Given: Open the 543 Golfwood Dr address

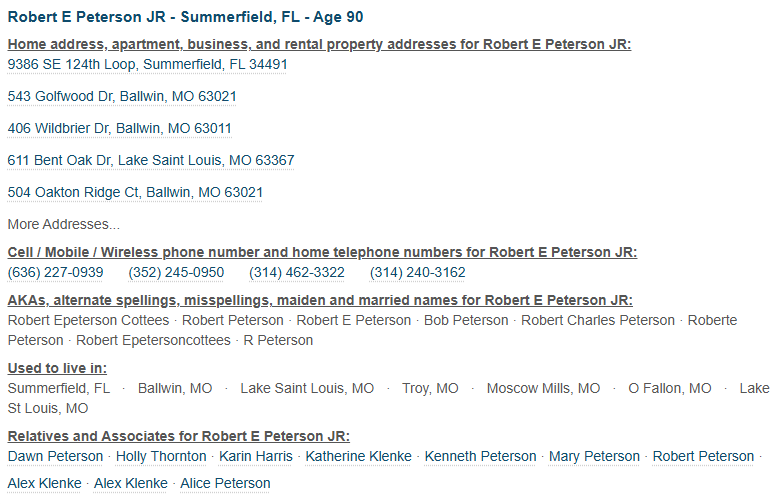Looking at the screenshot, I should pos(122,96).
